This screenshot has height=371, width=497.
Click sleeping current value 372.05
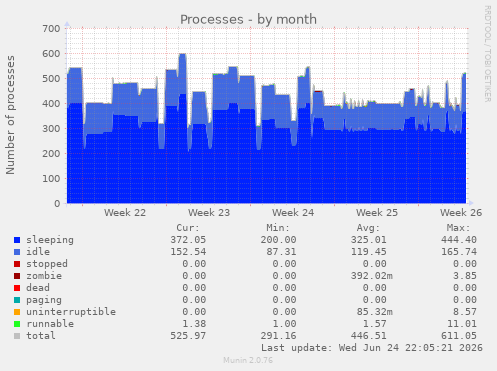(x=188, y=240)
